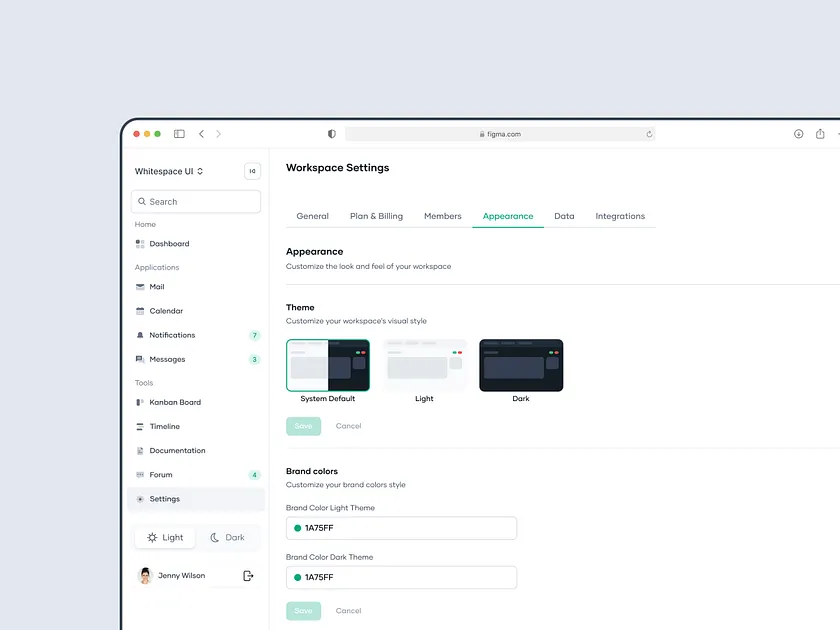Image resolution: width=840 pixels, height=630 pixels.
Task: Open Messages in the sidebar
Action: [196, 359]
